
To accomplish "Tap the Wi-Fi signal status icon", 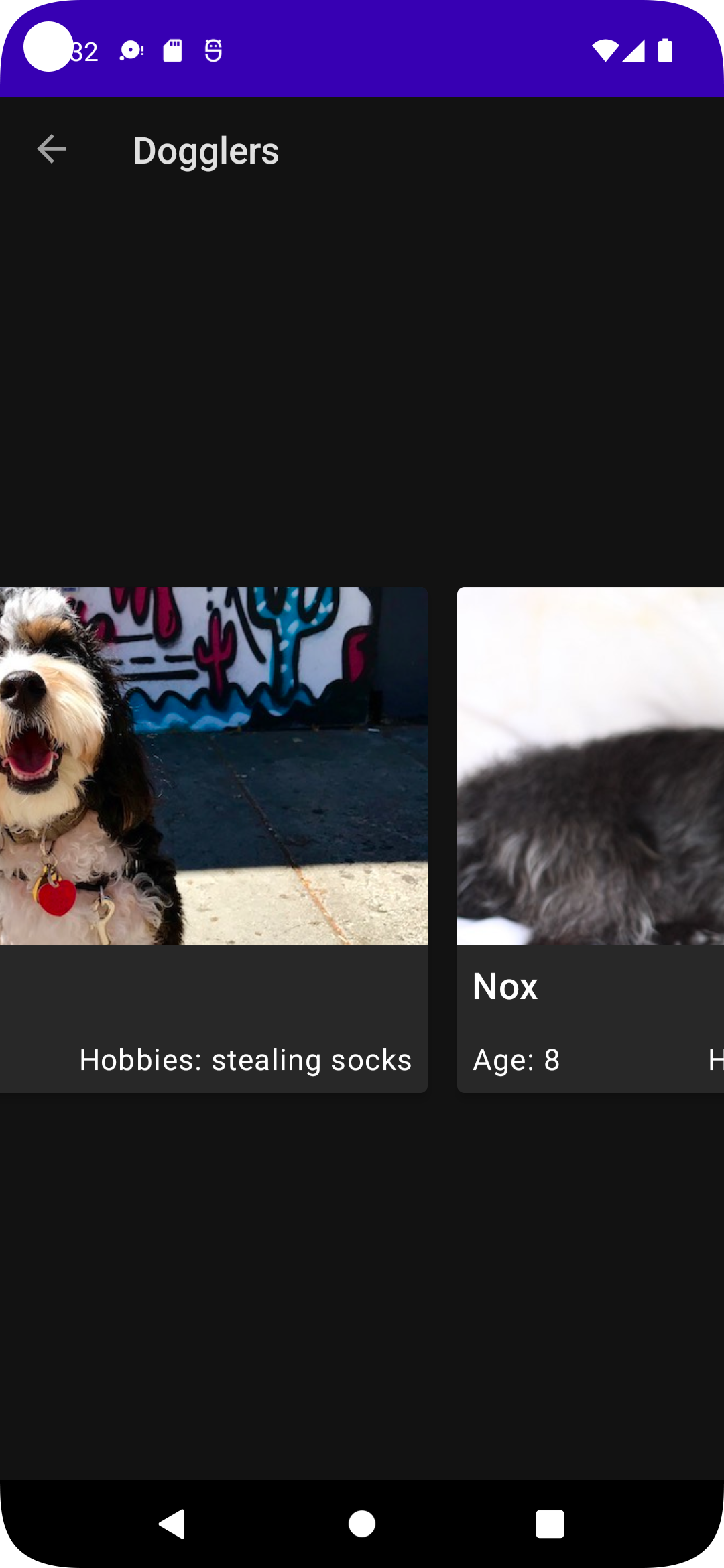I will click(605, 51).
